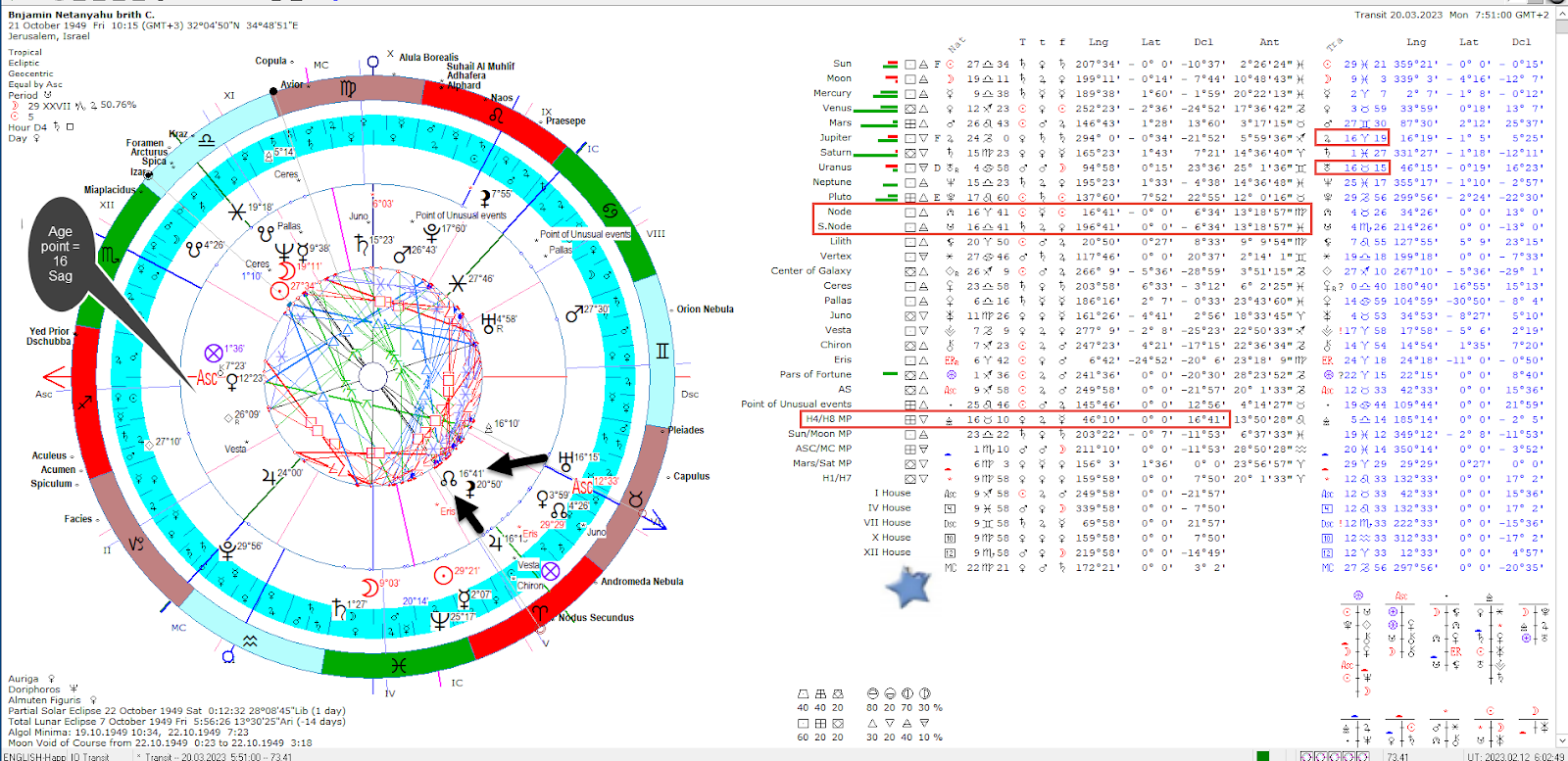
Task: Select the Pars of Fortune row label
Action: pyautogui.click(x=815, y=375)
